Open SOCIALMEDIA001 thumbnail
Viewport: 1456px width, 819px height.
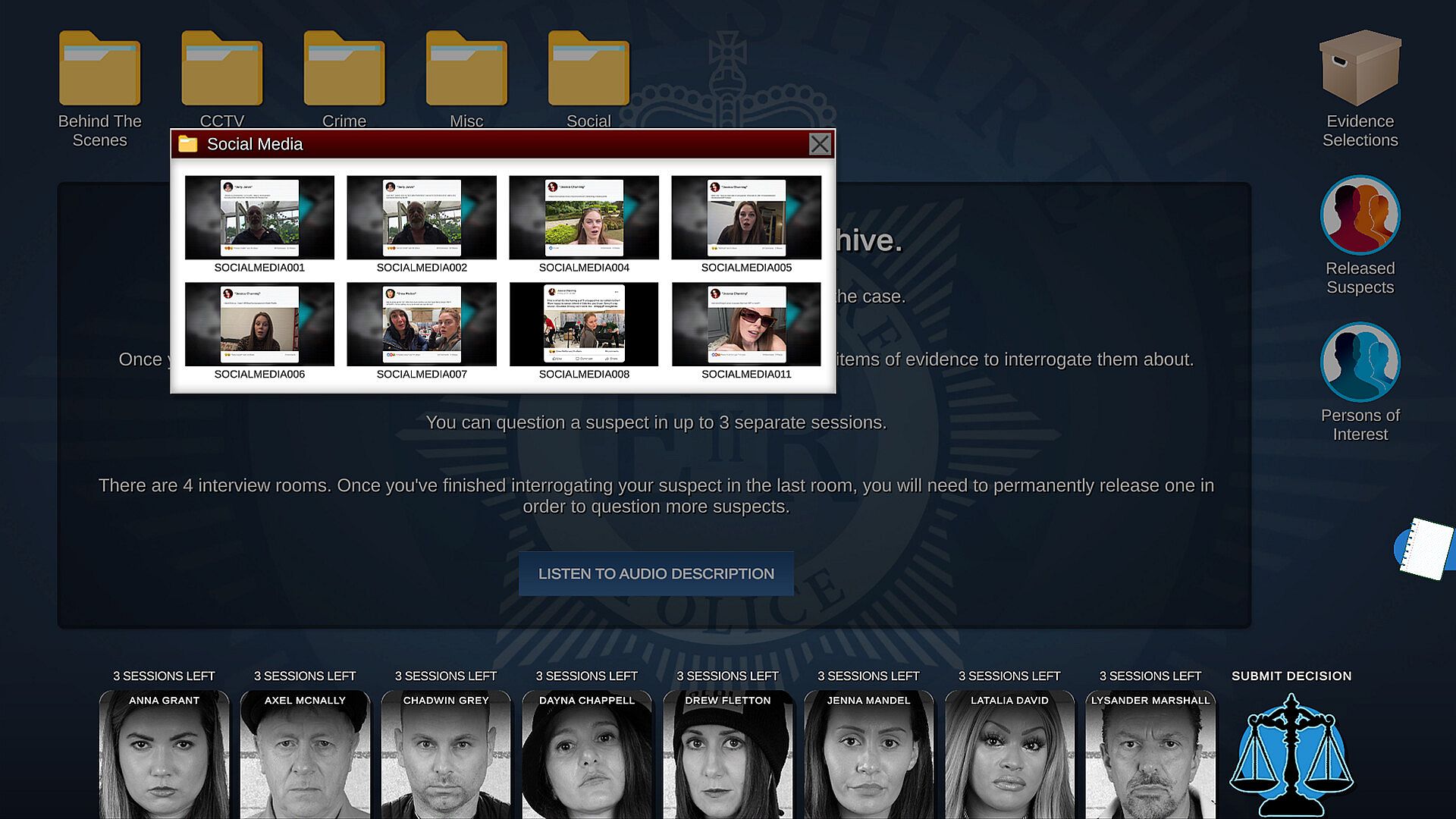point(259,218)
